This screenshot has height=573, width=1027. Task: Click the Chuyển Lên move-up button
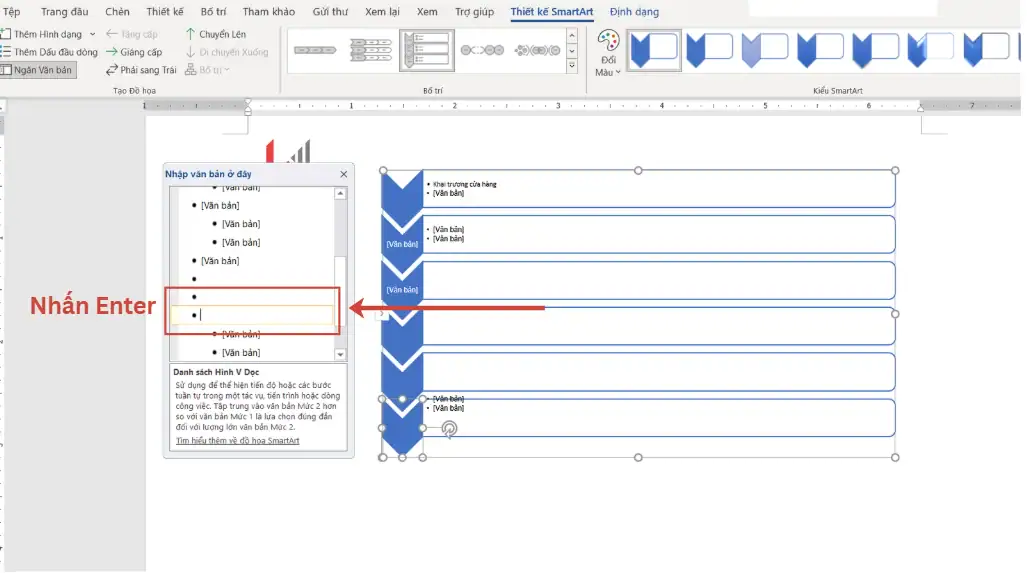(x=215, y=34)
